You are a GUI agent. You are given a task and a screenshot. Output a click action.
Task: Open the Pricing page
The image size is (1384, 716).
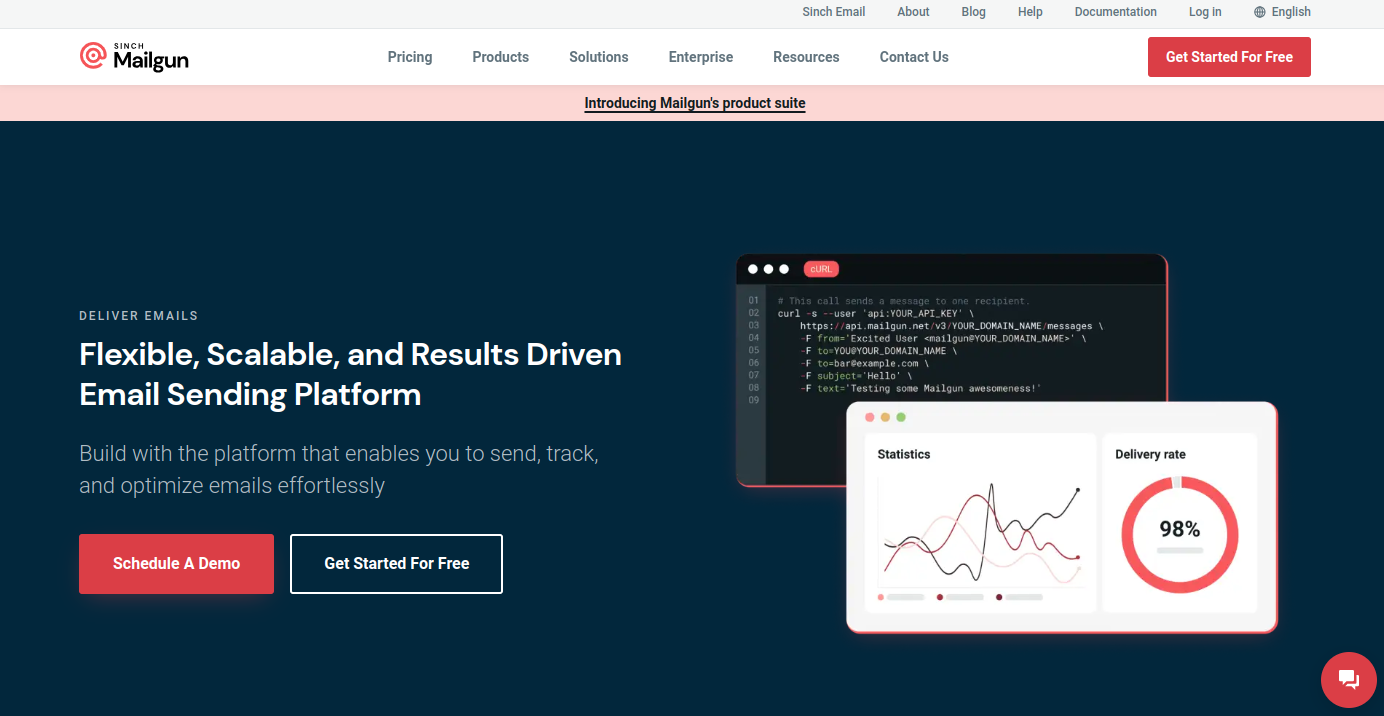pos(410,57)
